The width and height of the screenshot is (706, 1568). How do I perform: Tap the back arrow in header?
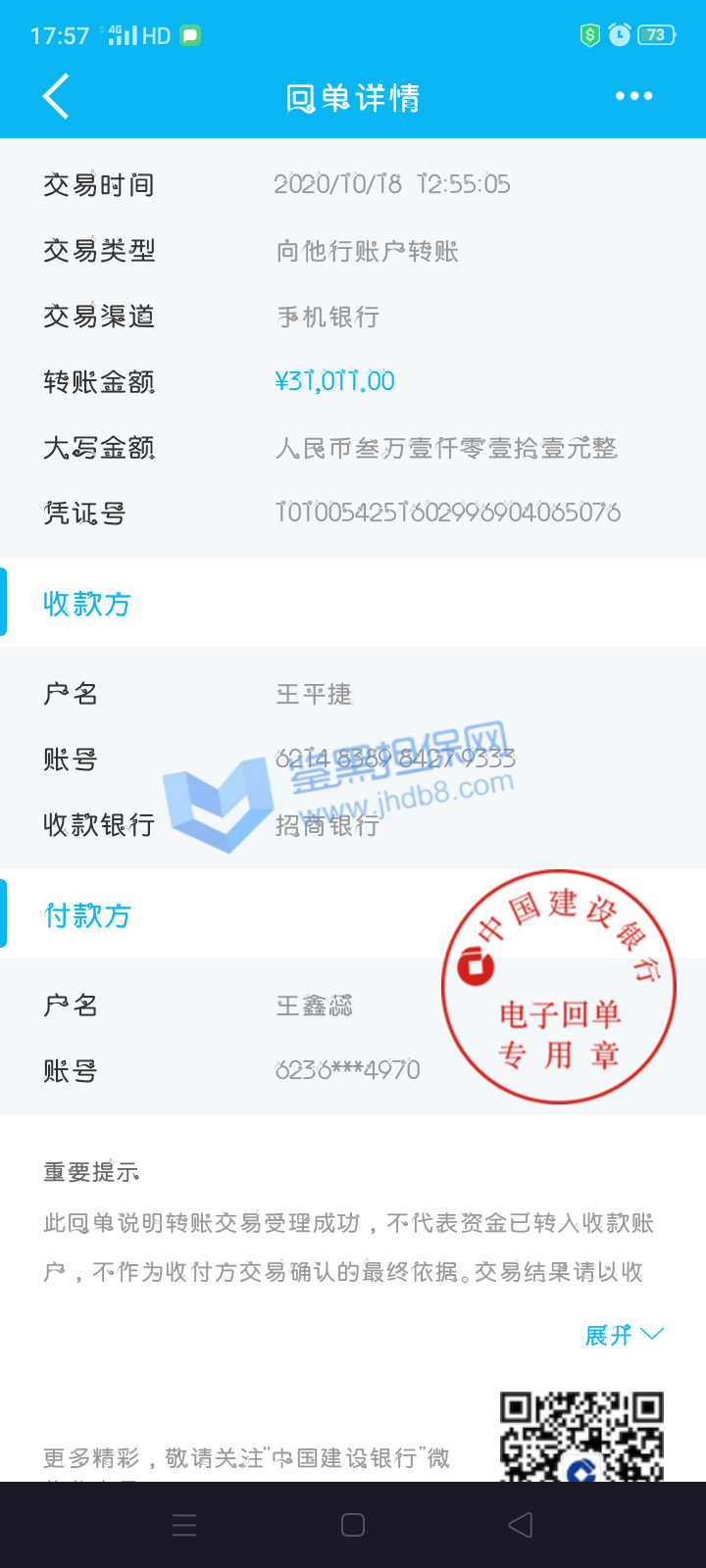coord(56,96)
